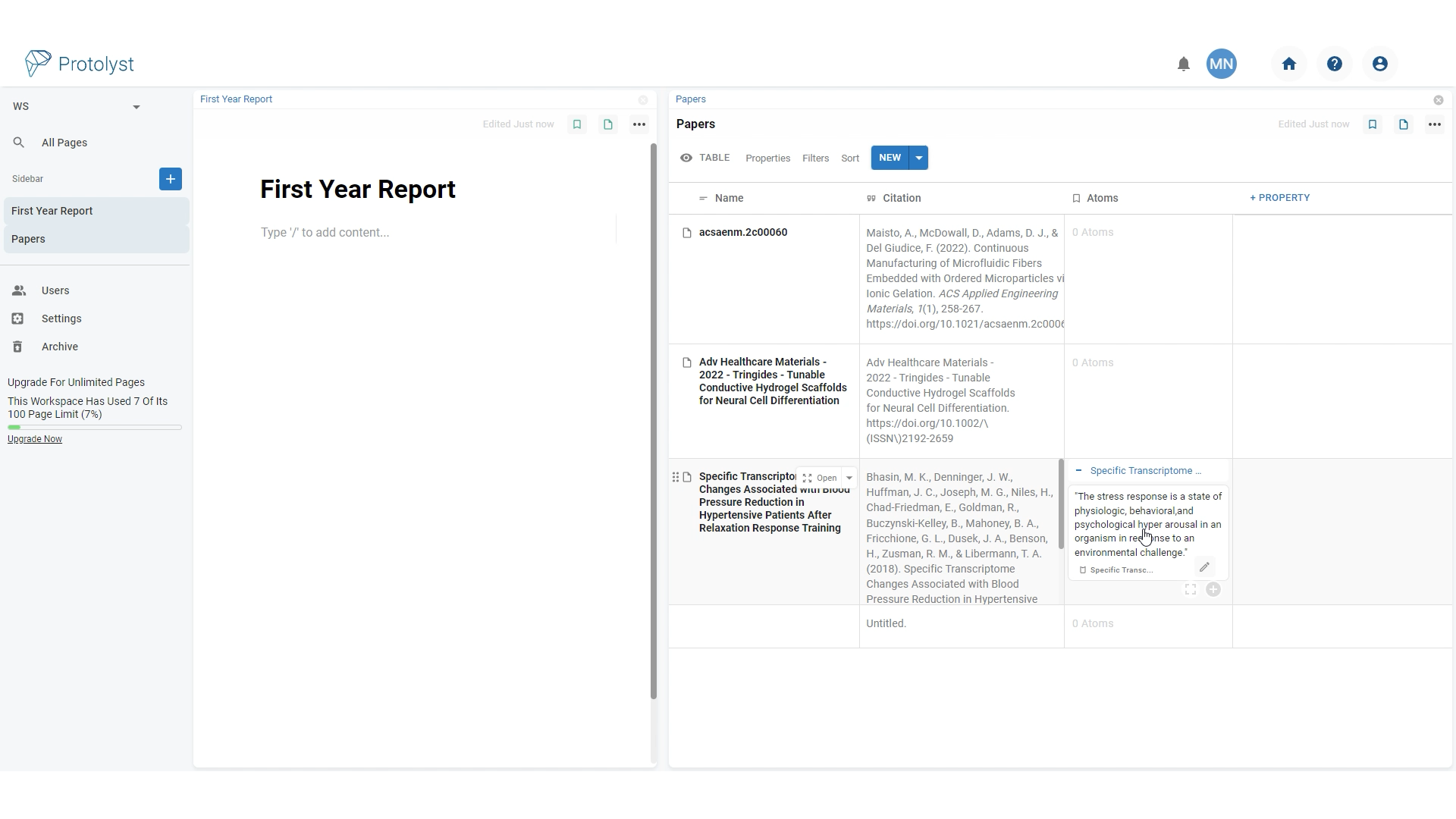Open the Filters menu in Papers table
The height and width of the screenshot is (819, 1456).
815,158
